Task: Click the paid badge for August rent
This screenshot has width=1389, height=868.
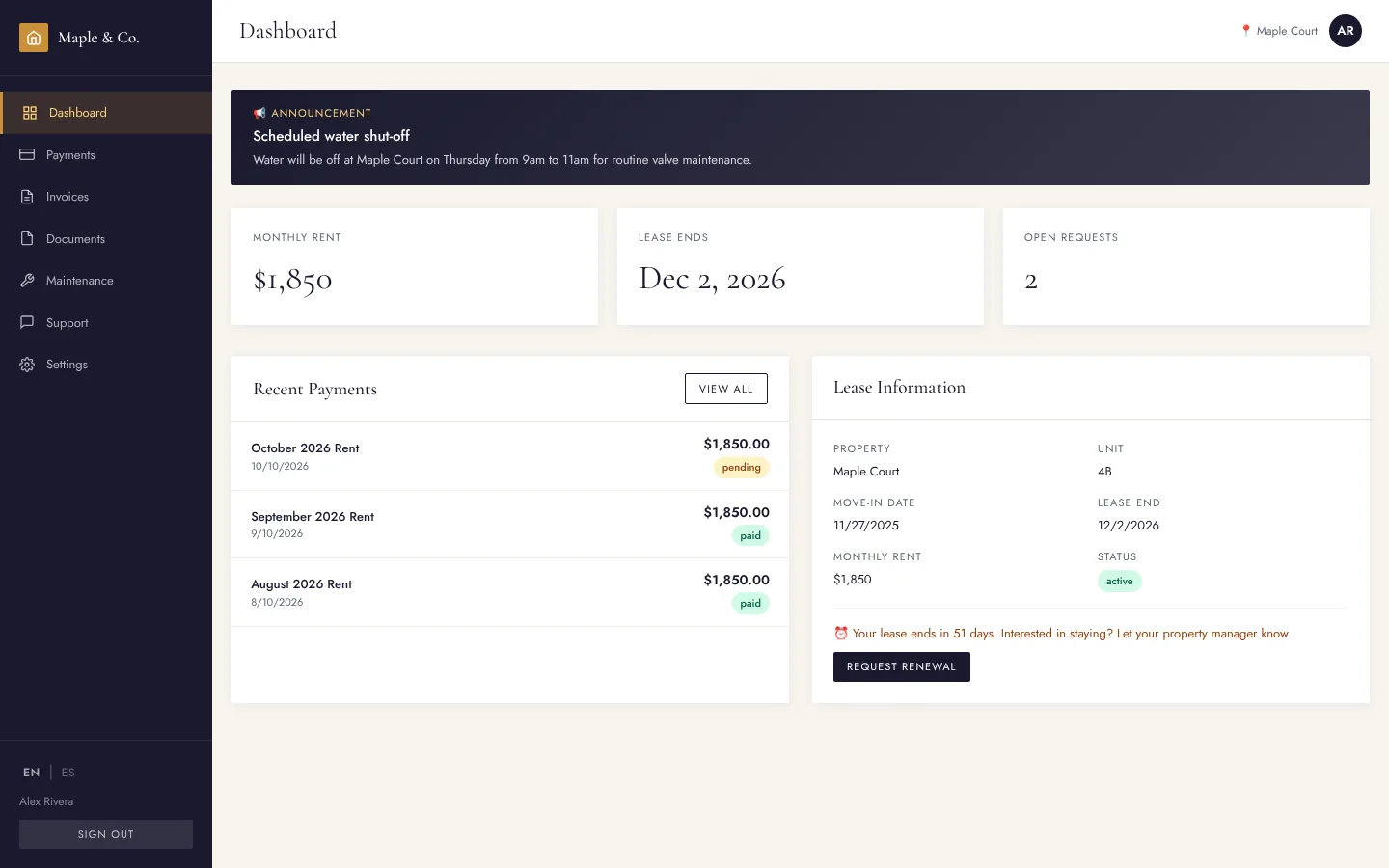Action: (750, 604)
